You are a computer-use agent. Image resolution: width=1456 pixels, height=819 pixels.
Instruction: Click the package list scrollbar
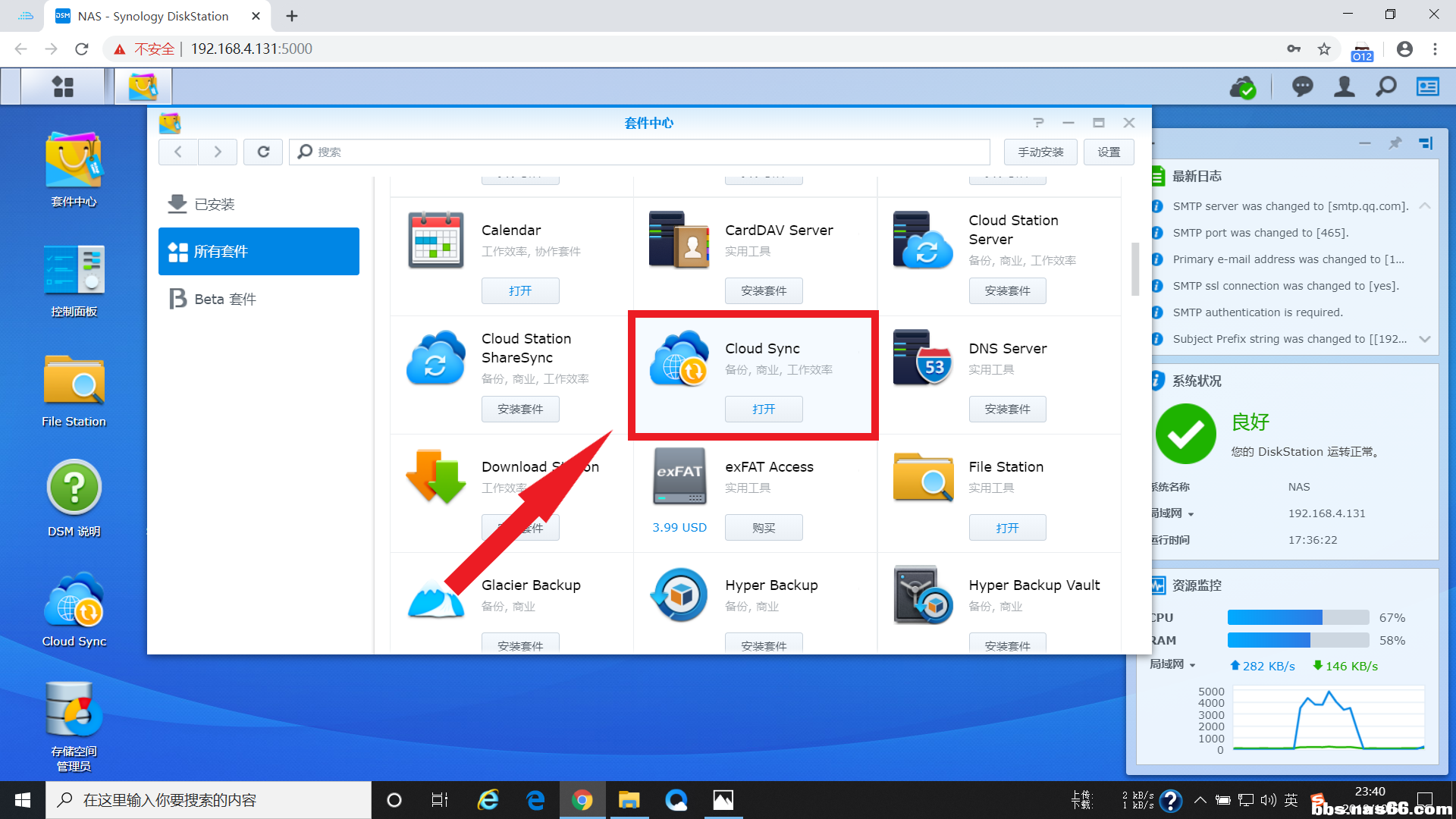(x=1134, y=269)
